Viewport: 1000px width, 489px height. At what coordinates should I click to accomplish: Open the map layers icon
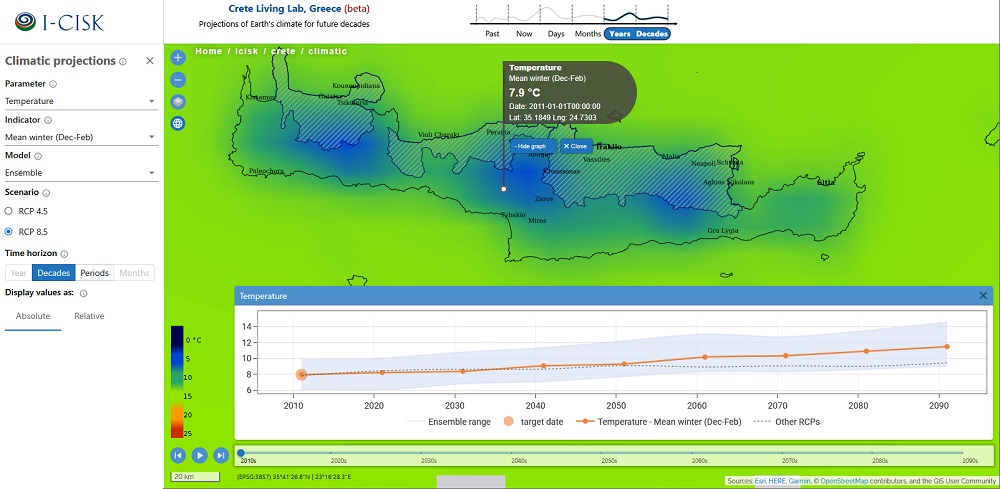point(178,101)
